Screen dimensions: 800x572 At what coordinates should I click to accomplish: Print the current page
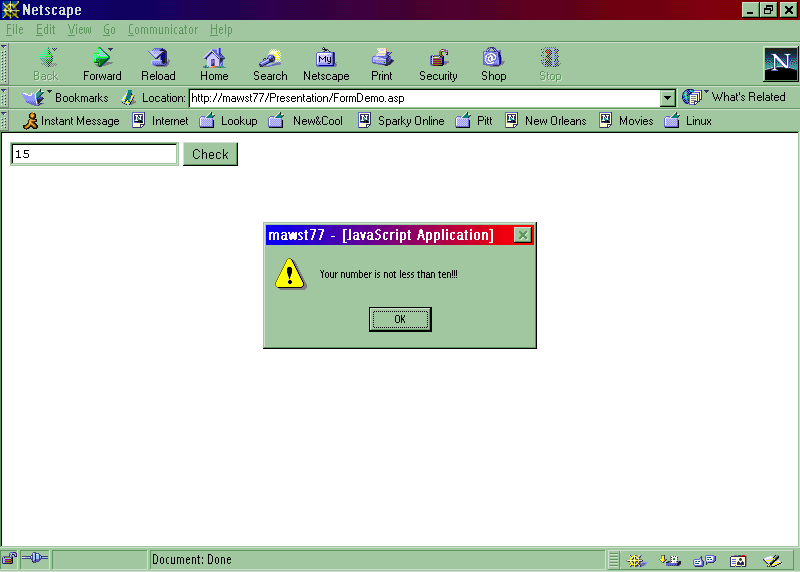[382, 64]
